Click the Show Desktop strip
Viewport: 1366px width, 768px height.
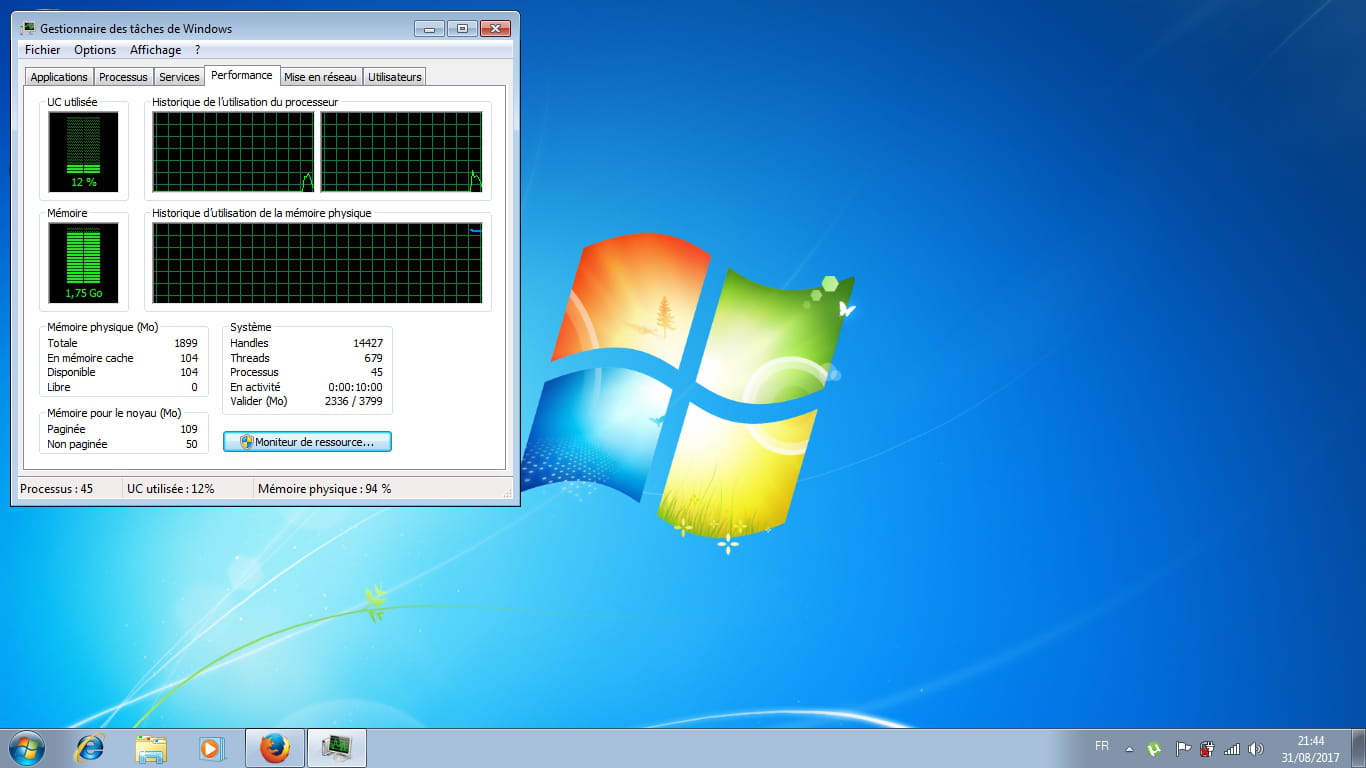(x=1359, y=748)
